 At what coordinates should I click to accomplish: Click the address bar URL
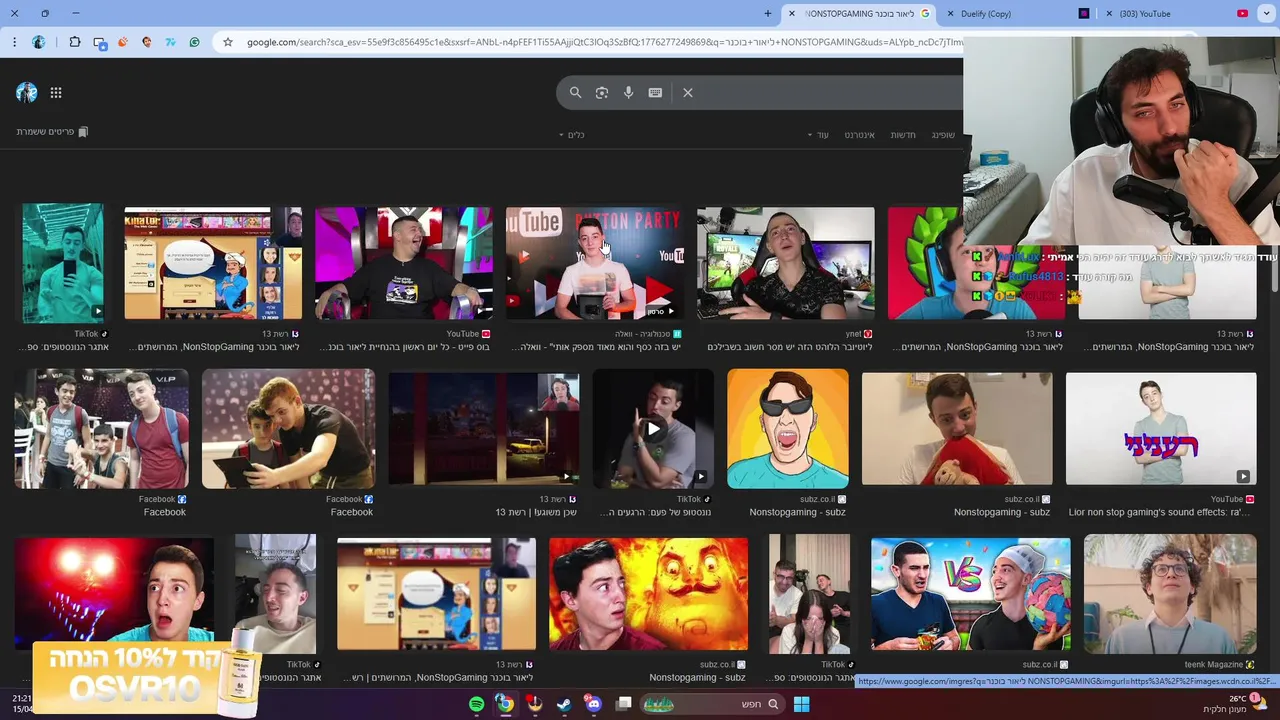[604, 42]
